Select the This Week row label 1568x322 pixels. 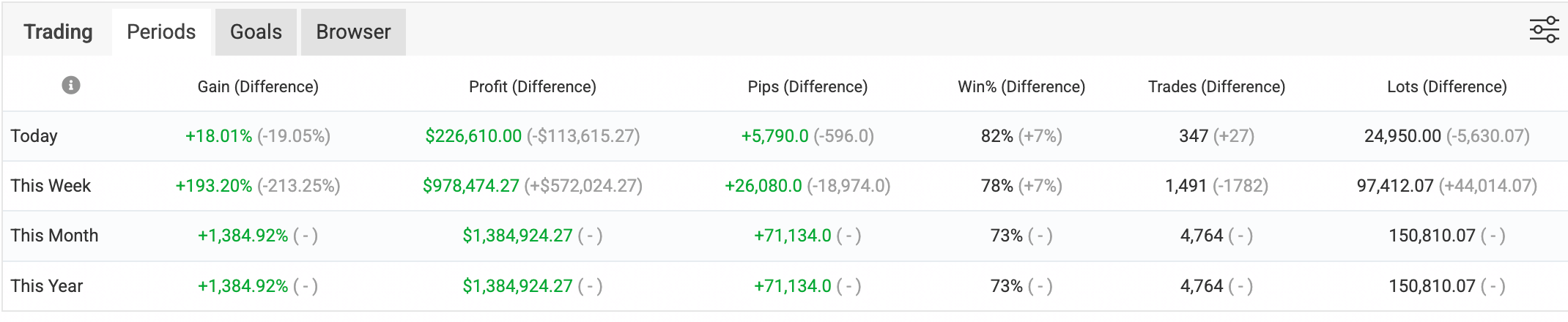coord(51,186)
